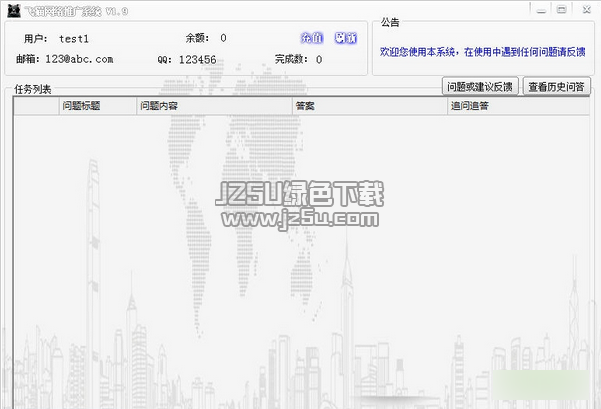Click the 任务列表 group label
601x409 pixels.
[x=33, y=89]
